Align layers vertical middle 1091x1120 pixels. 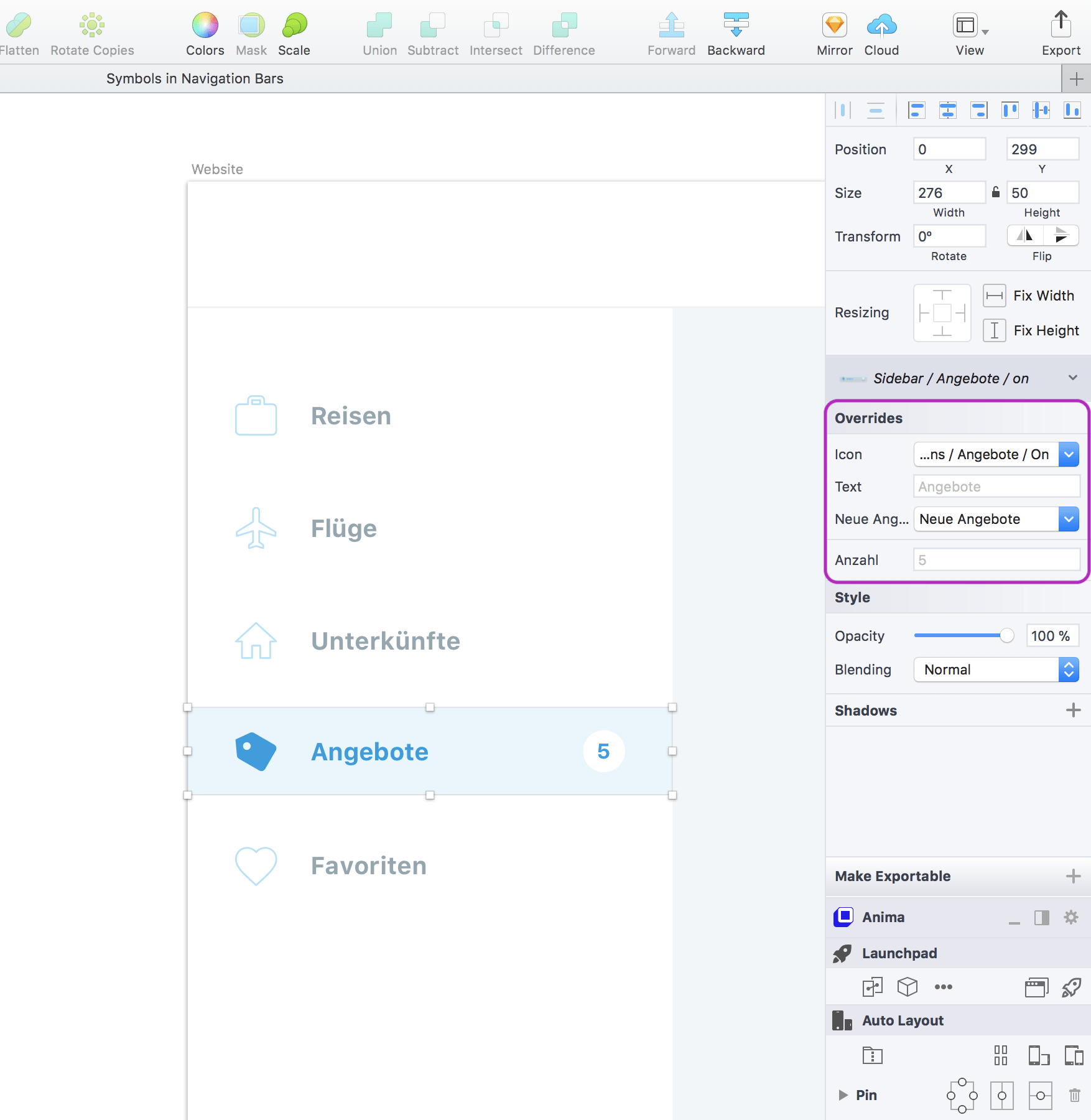click(1041, 111)
